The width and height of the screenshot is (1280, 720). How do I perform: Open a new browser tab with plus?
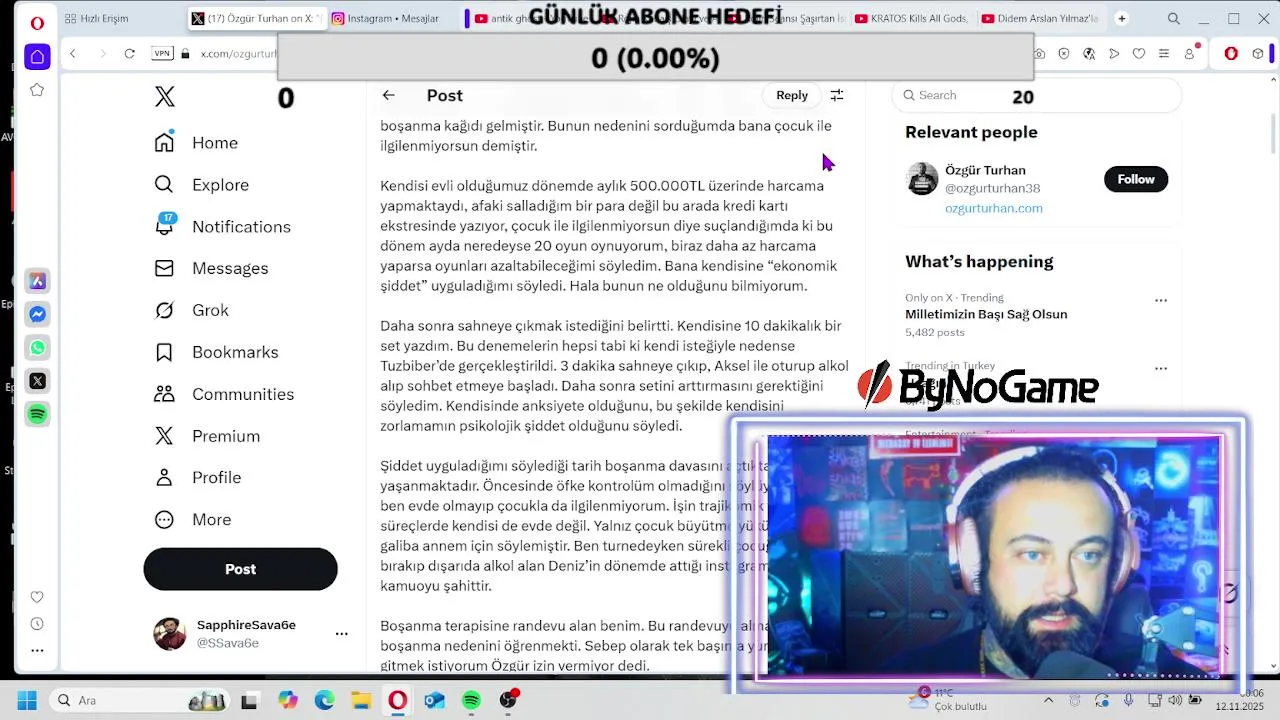tap(1121, 18)
